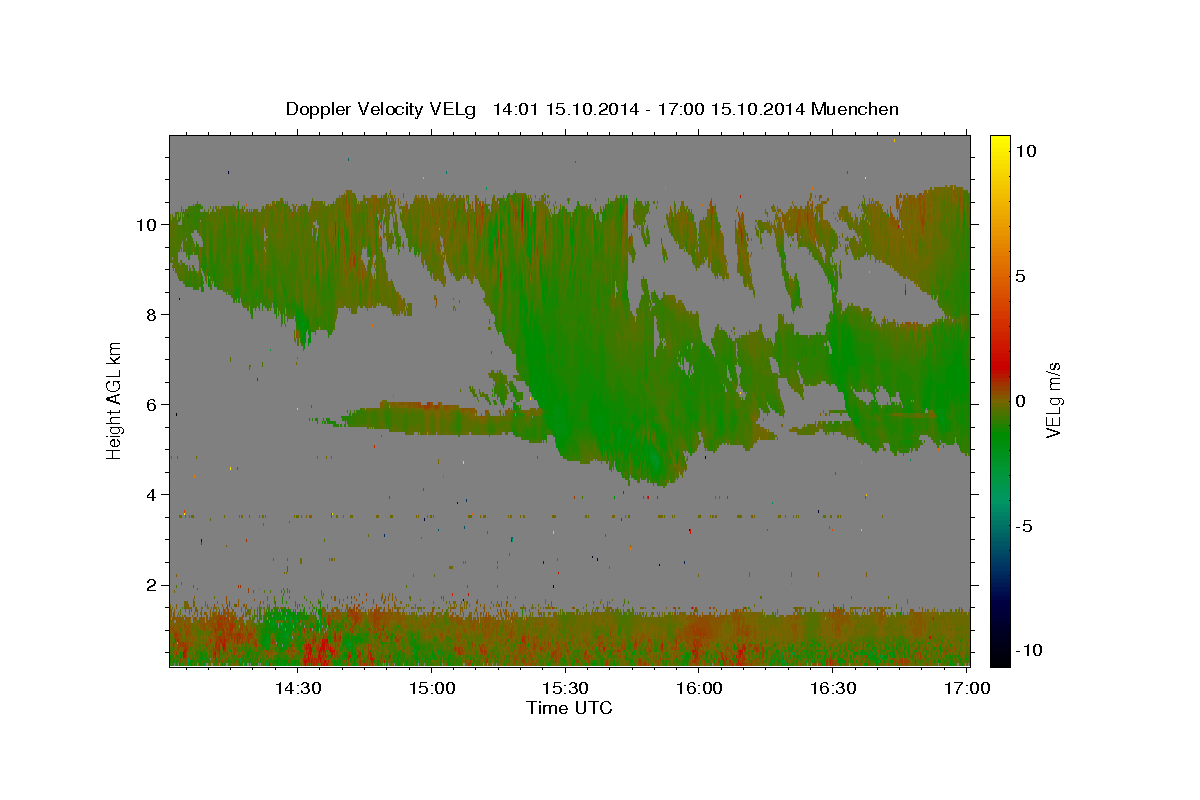Image resolution: width=1200 pixels, height=800 pixels.
Task: Click the colorbar tick label 0
Action: pos(1020,401)
